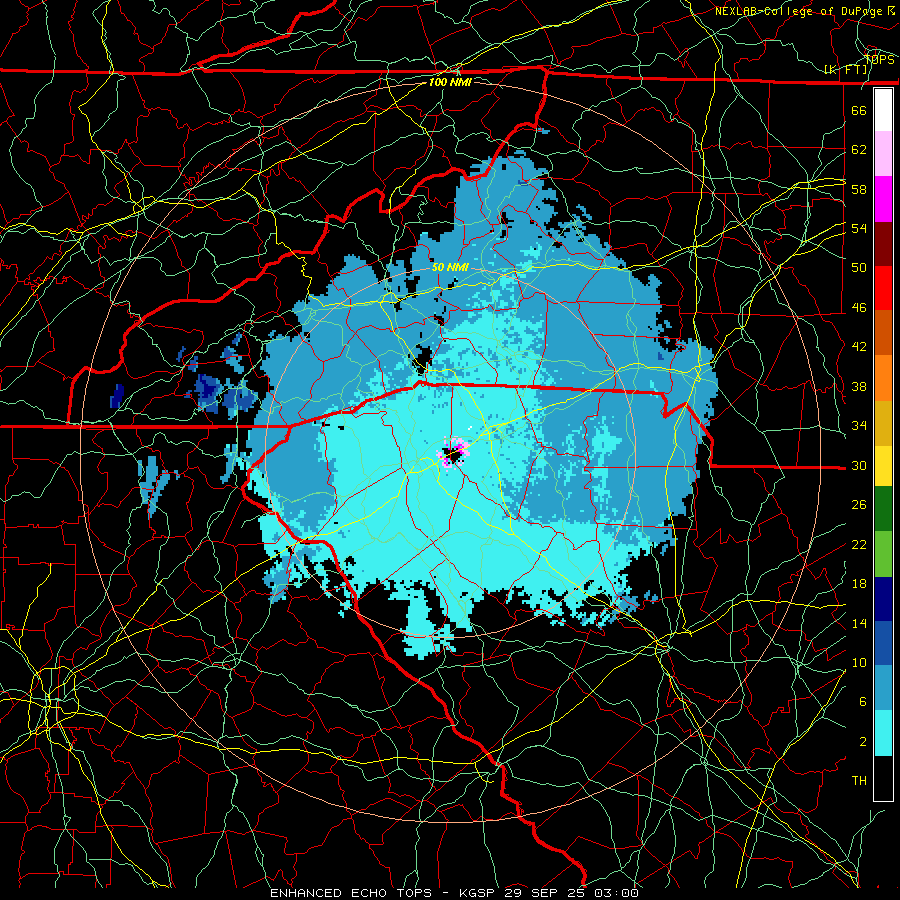
Task: Click the dark green swatch above 26
Action: point(883,509)
